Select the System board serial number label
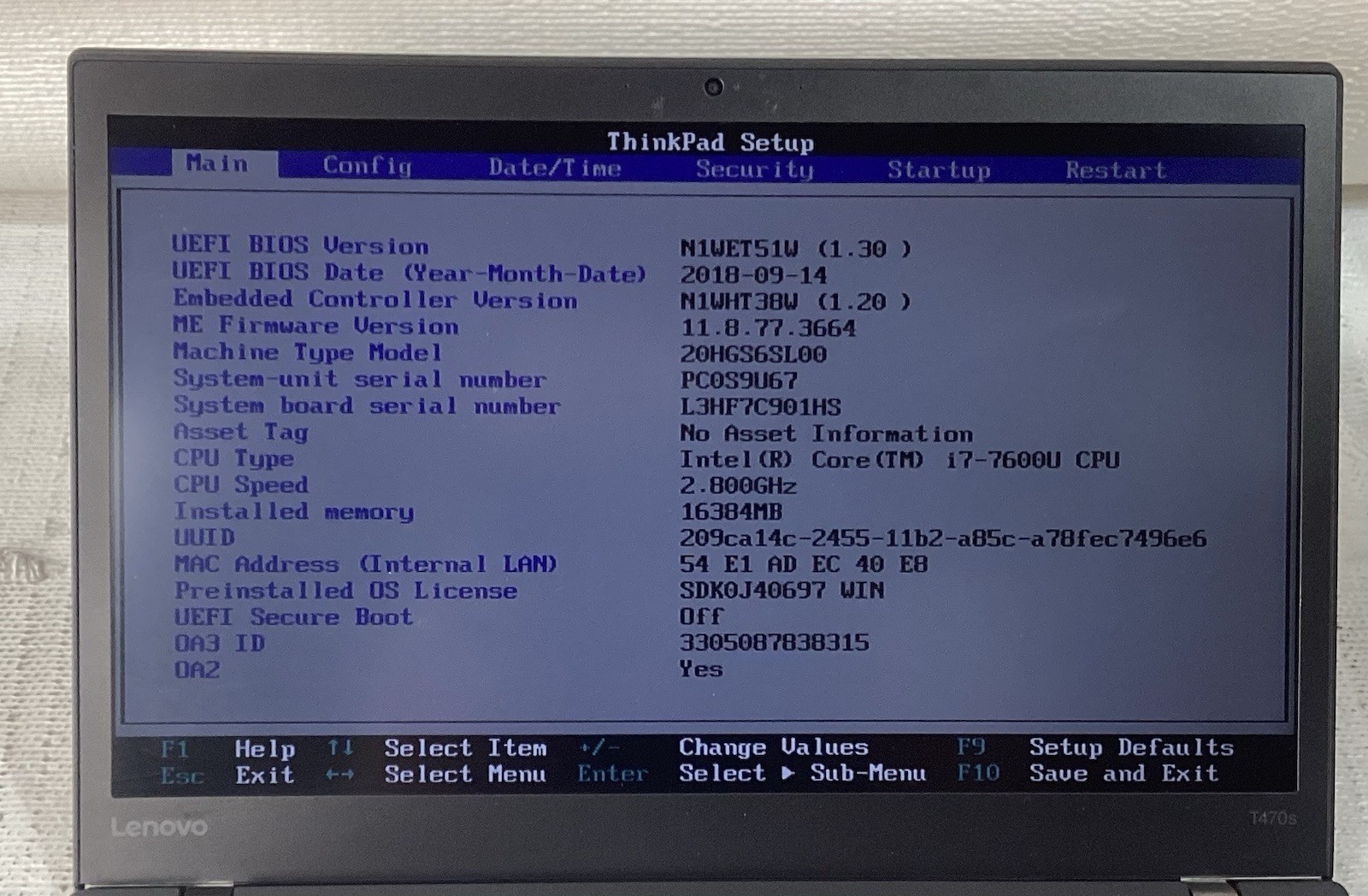The width and height of the screenshot is (1368, 896). [x=367, y=405]
